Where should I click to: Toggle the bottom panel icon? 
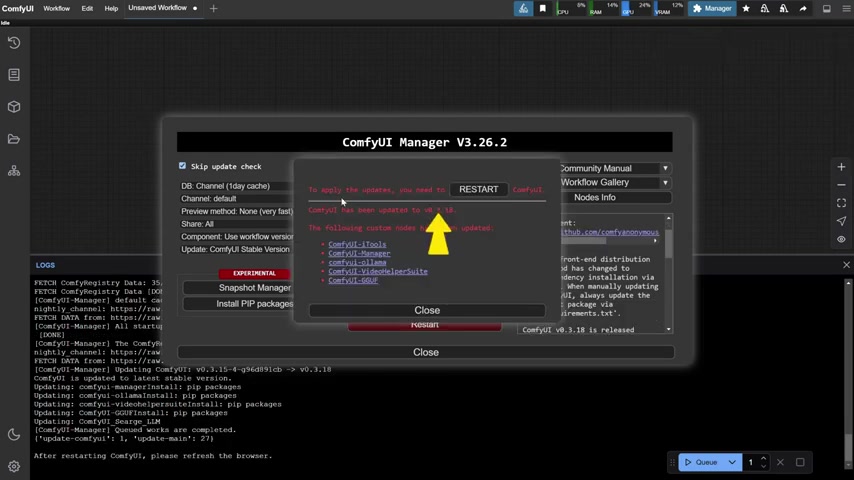827,8
